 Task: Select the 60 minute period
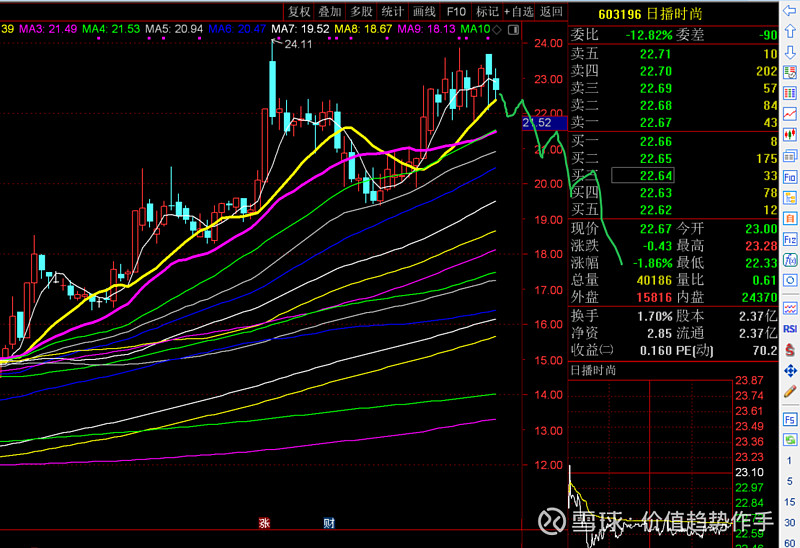789,542
